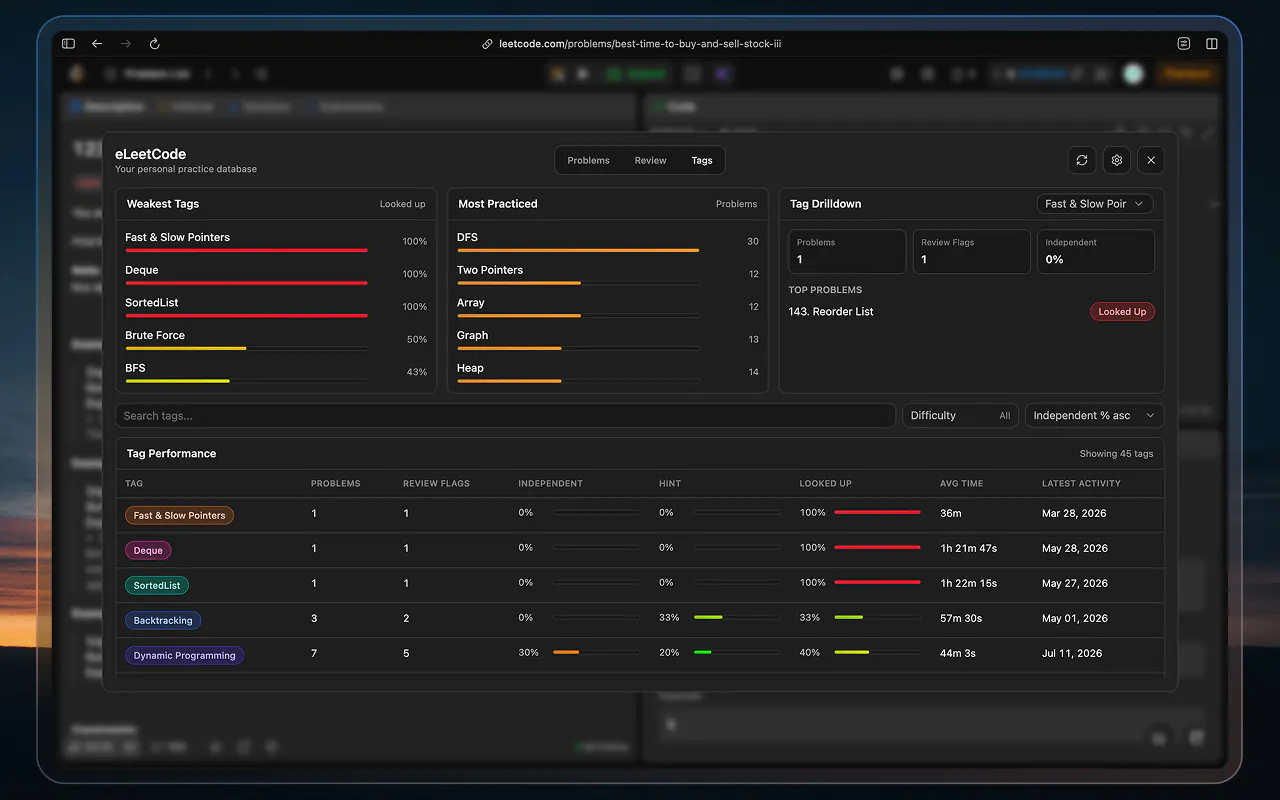The width and height of the screenshot is (1280, 800).
Task: Close the eLeetCode panel with X
Action: coord(1151,160)
